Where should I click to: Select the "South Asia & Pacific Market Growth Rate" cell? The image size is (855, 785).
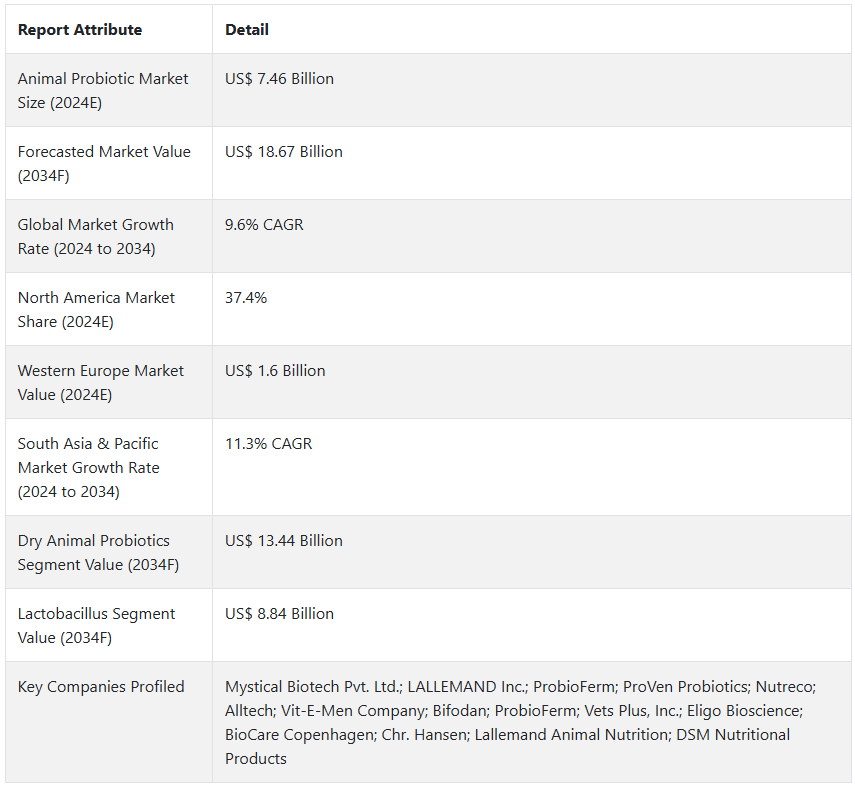coord(89,467)
